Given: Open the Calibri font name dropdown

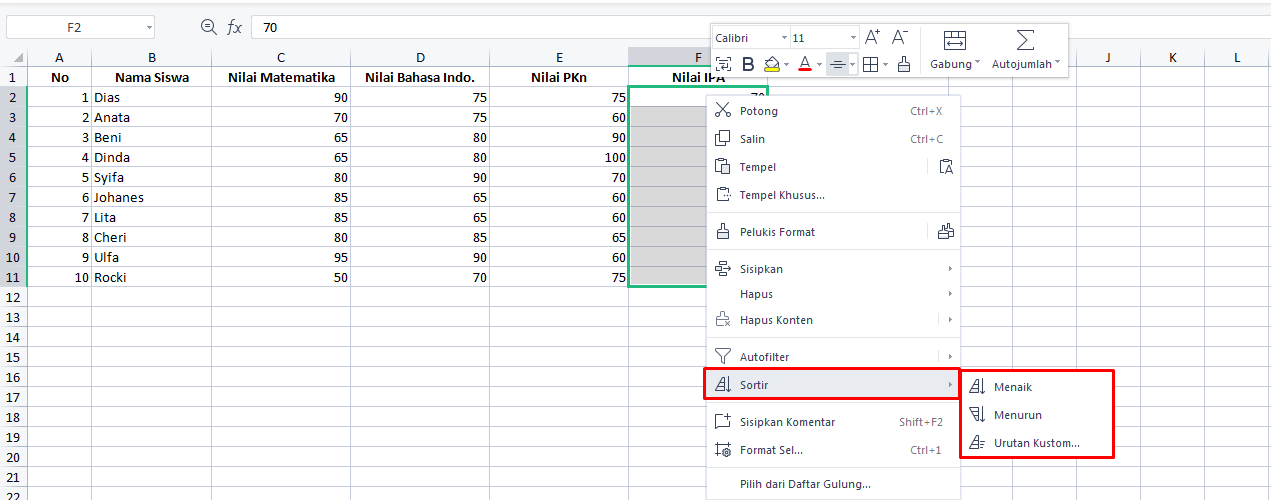Looking at the screenshot, I should coord(783,38).
